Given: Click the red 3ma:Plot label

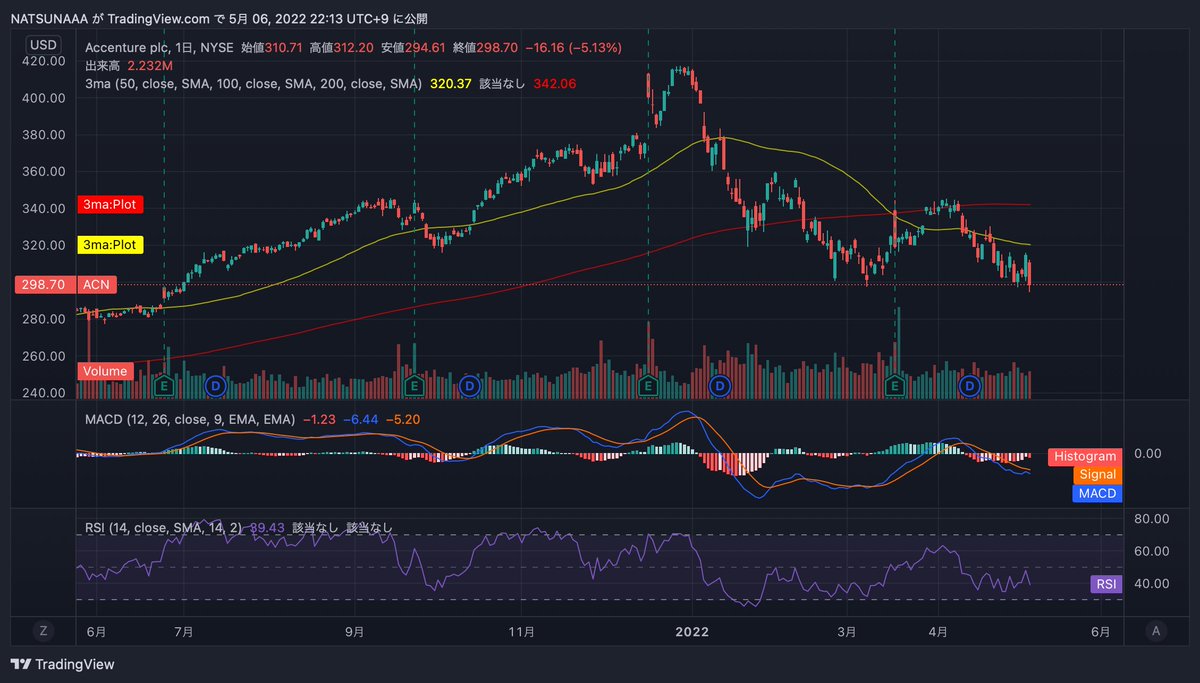Looking at the screenshot, I should pos(110,205).
